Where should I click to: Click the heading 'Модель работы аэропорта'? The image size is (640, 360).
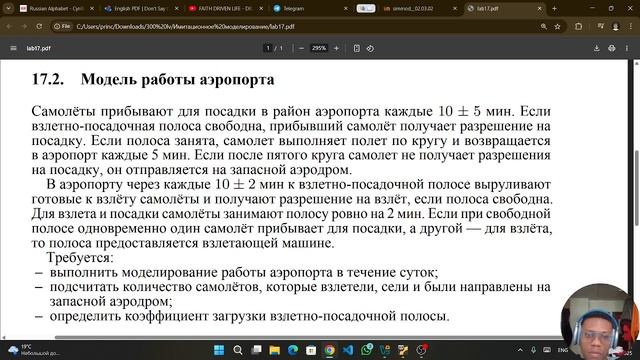178,79
